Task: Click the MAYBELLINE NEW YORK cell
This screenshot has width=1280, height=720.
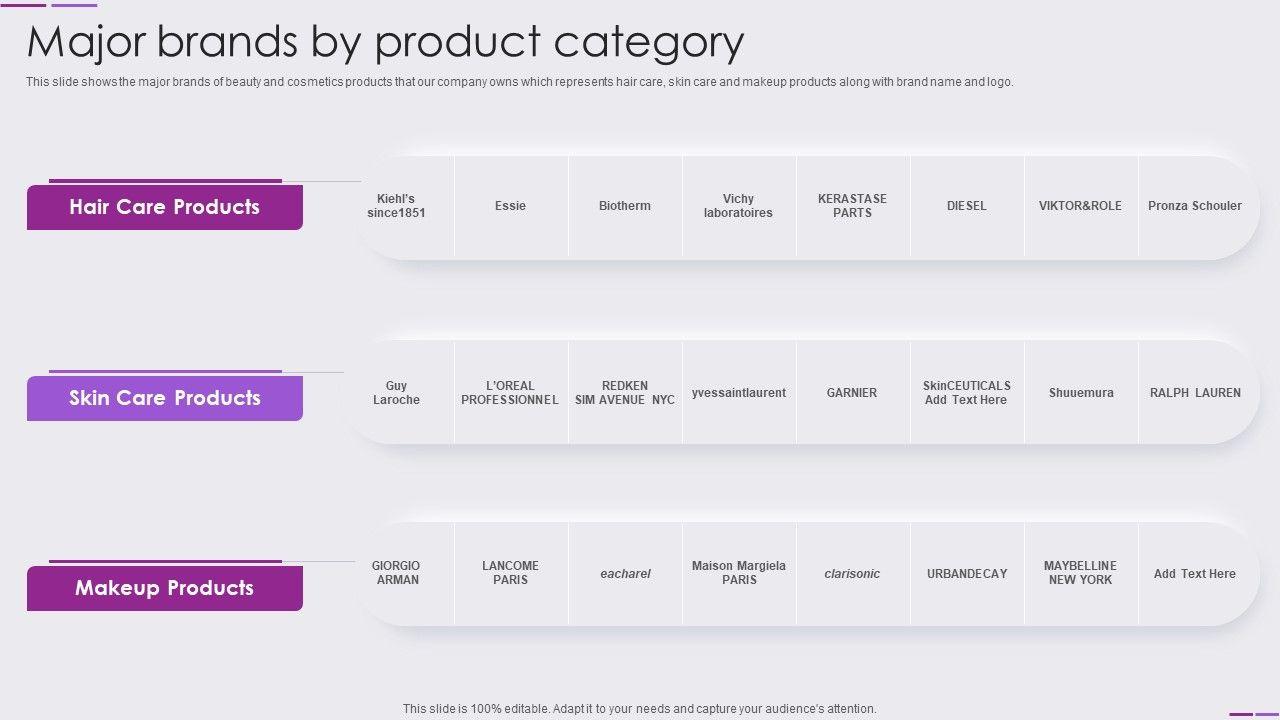Action: 1080,573
